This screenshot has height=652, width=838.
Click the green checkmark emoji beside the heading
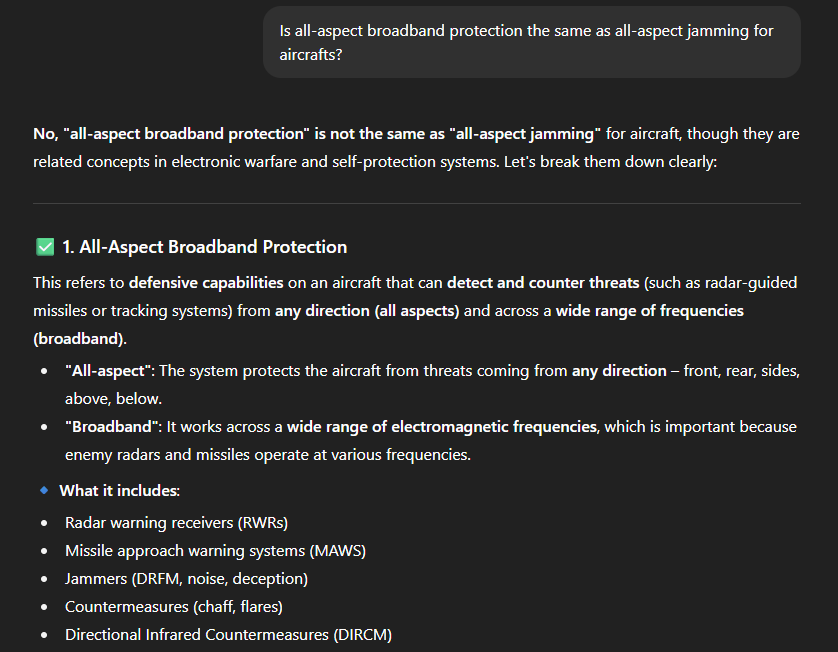click(x=44, y=247)
